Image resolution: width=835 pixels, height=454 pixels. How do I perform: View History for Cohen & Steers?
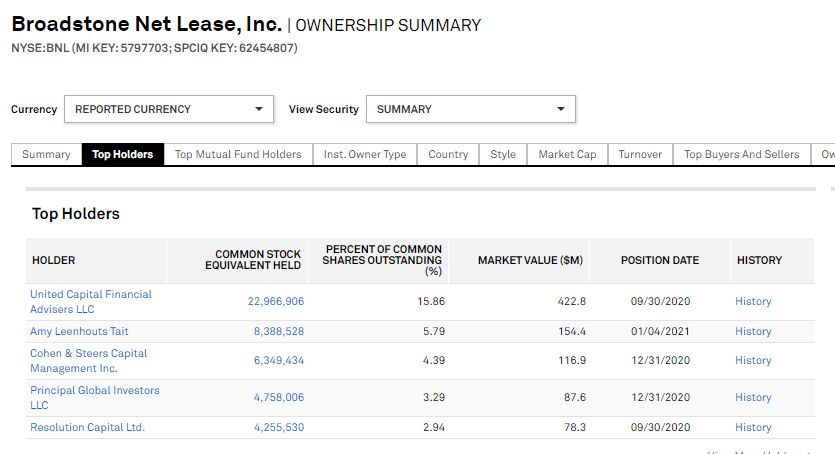(x=753, y=360)
